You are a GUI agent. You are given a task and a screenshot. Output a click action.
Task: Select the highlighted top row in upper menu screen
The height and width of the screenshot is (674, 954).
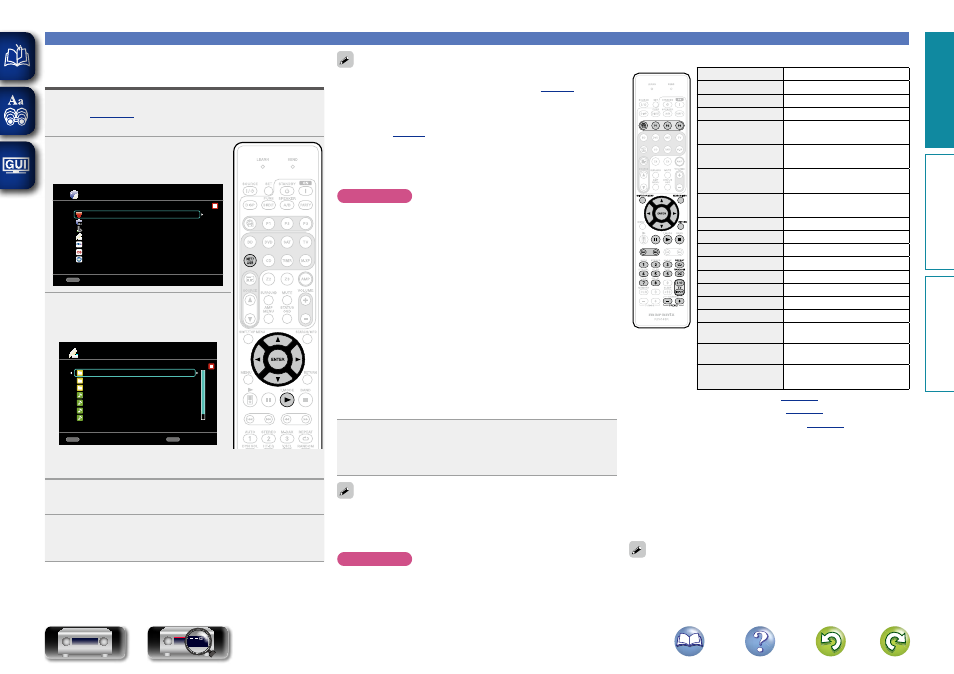point(138,214)
